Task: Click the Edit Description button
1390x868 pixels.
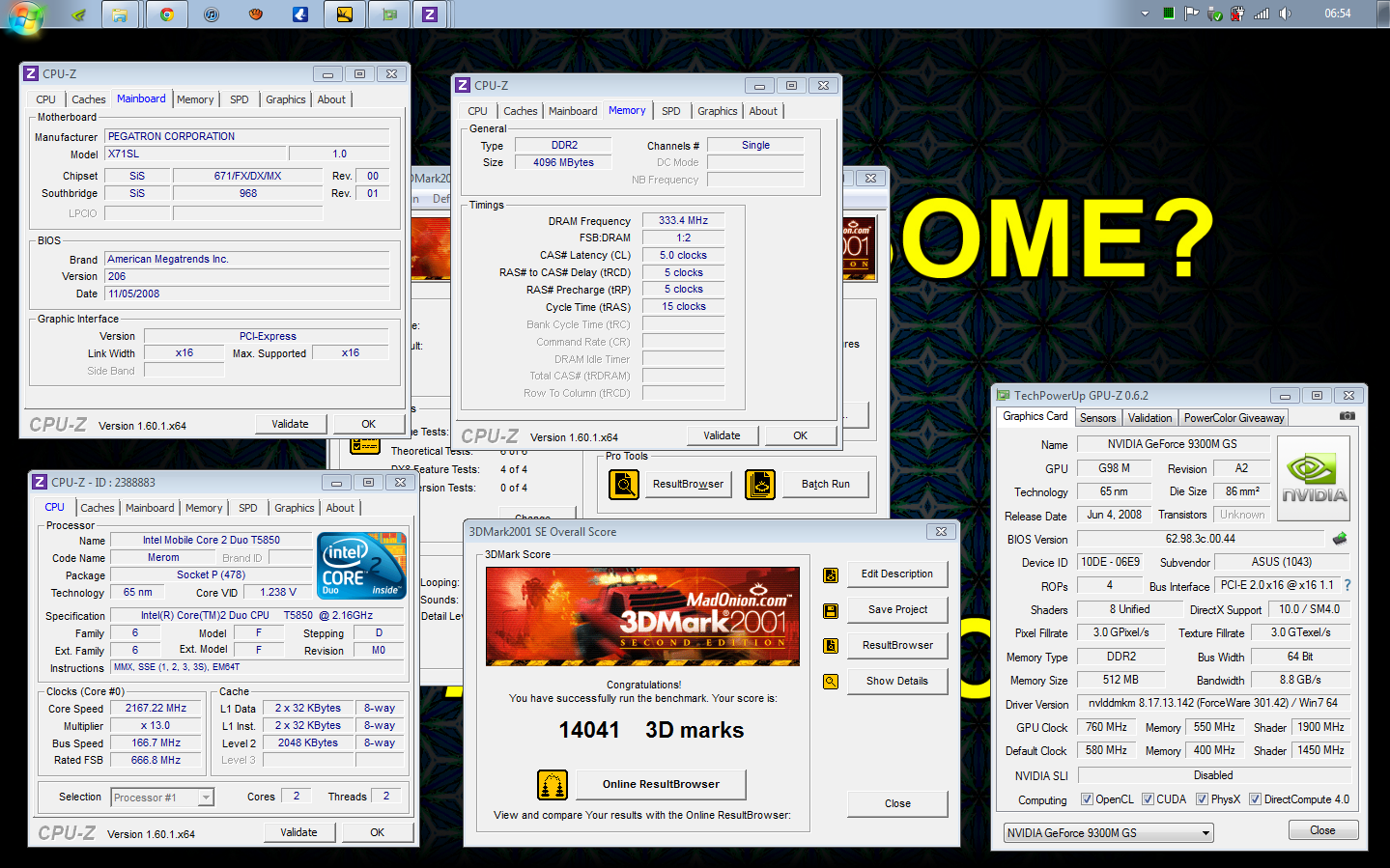Action: coord(897,574)
